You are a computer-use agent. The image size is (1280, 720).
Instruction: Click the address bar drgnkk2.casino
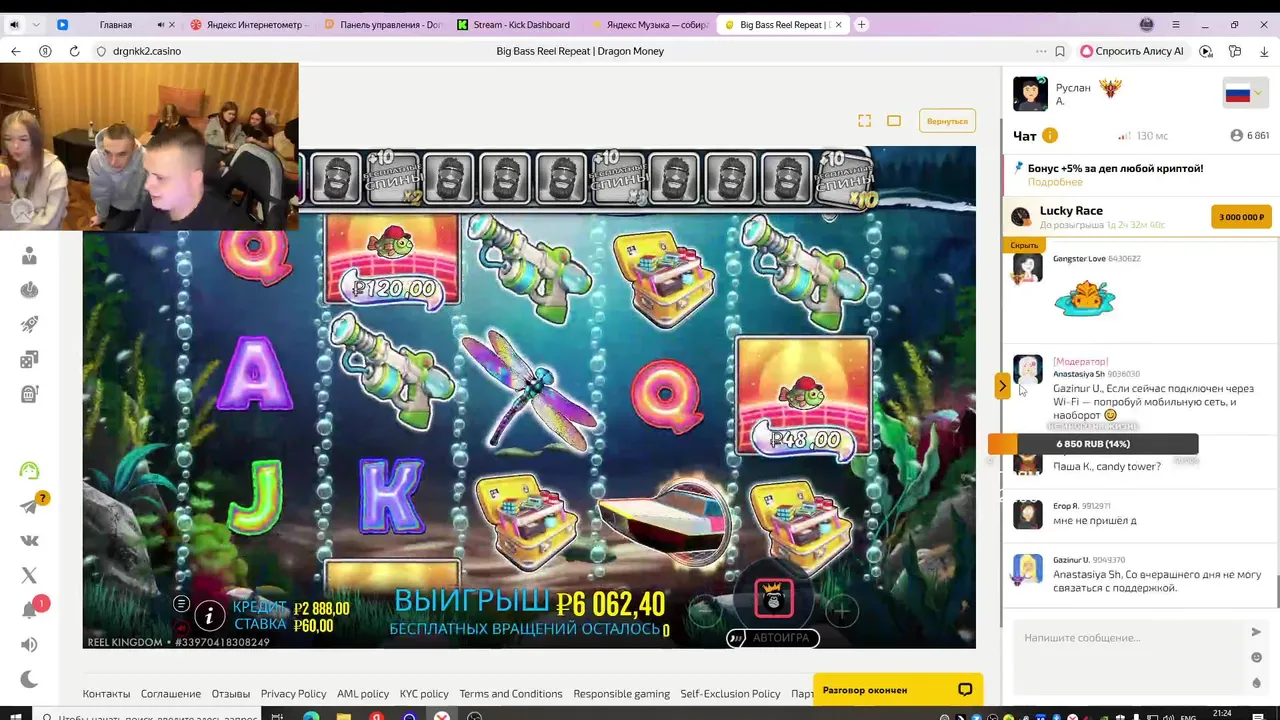click(147, 51)
